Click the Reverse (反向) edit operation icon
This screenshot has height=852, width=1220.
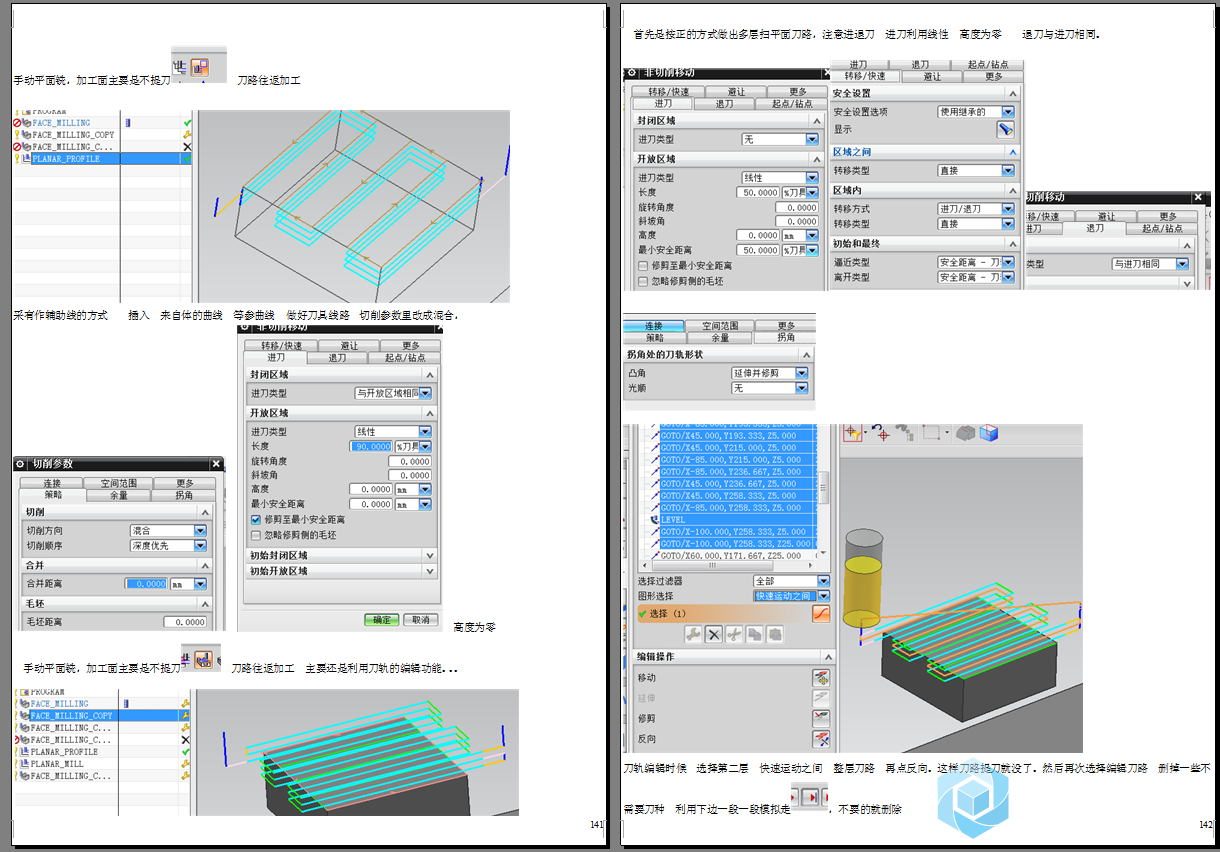[821, 739]
